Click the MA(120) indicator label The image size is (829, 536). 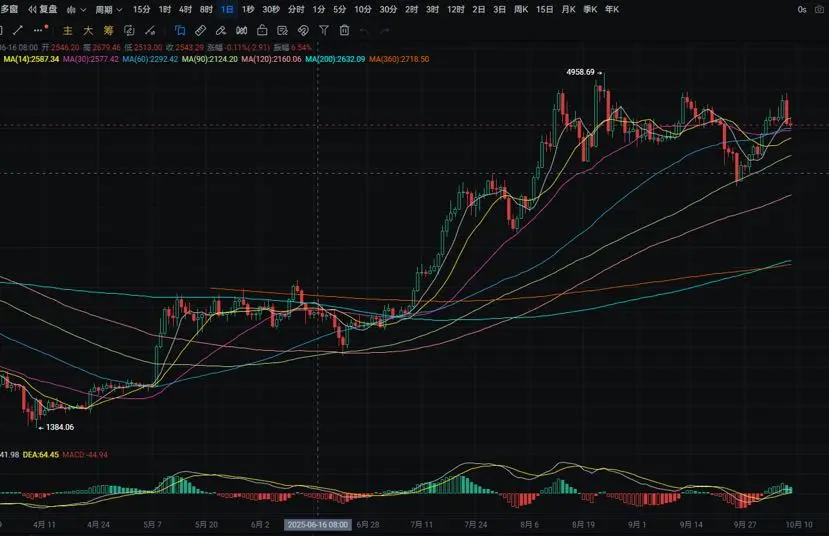point(271,59)
